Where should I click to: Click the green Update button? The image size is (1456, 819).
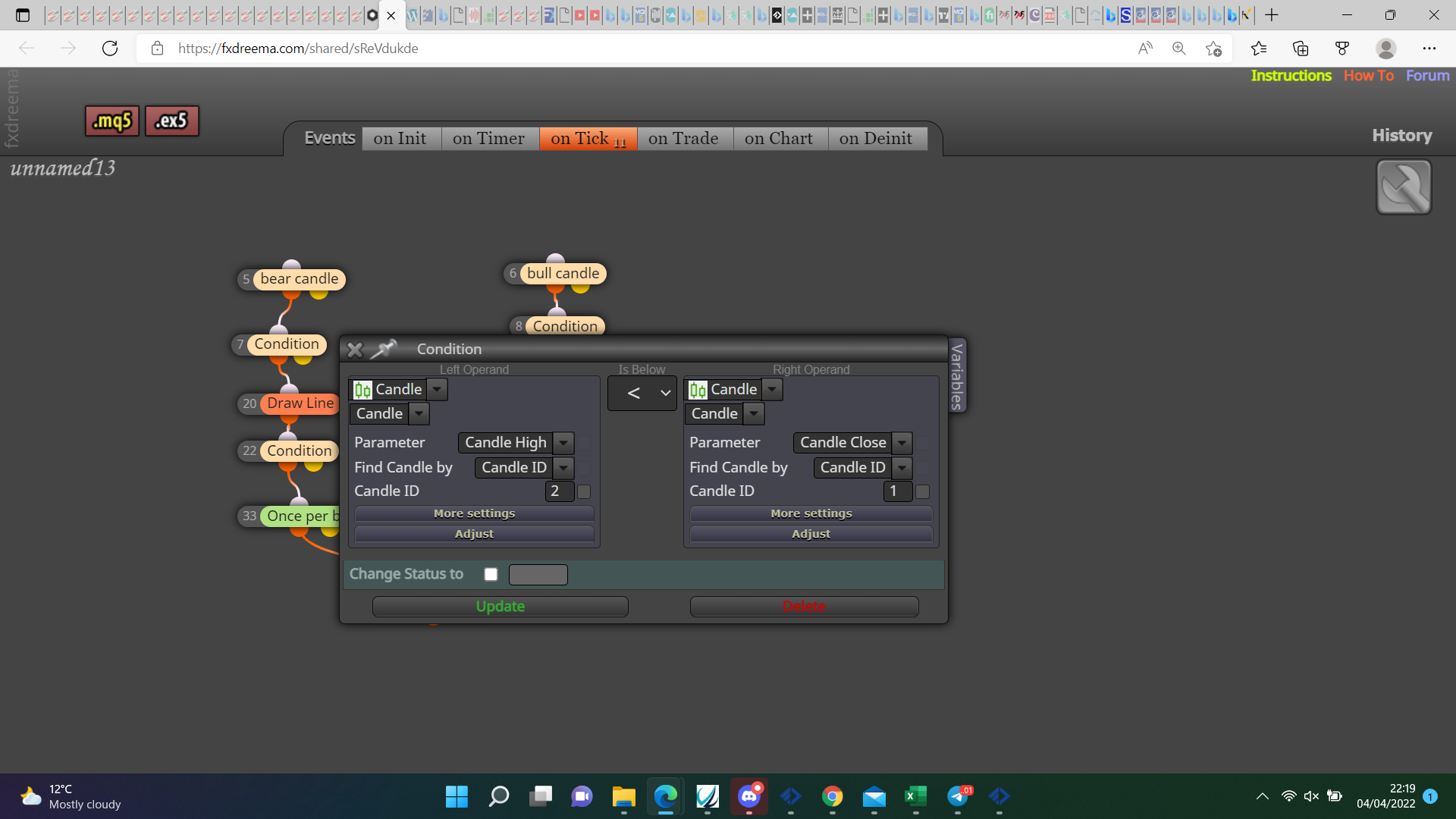pos(500,607)
